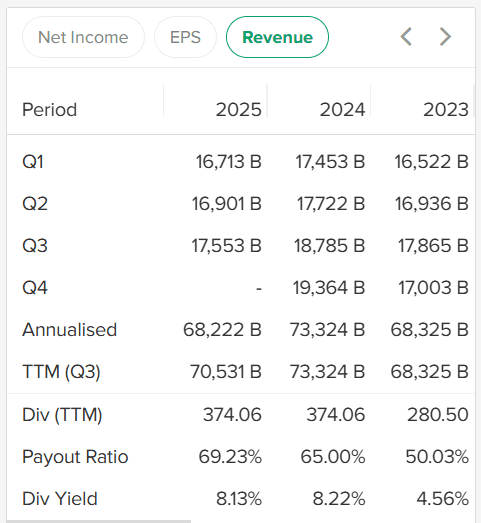Select the TTM (Q3) row label
The width and height of the screenshot is (481, 523).
[61, 372]
